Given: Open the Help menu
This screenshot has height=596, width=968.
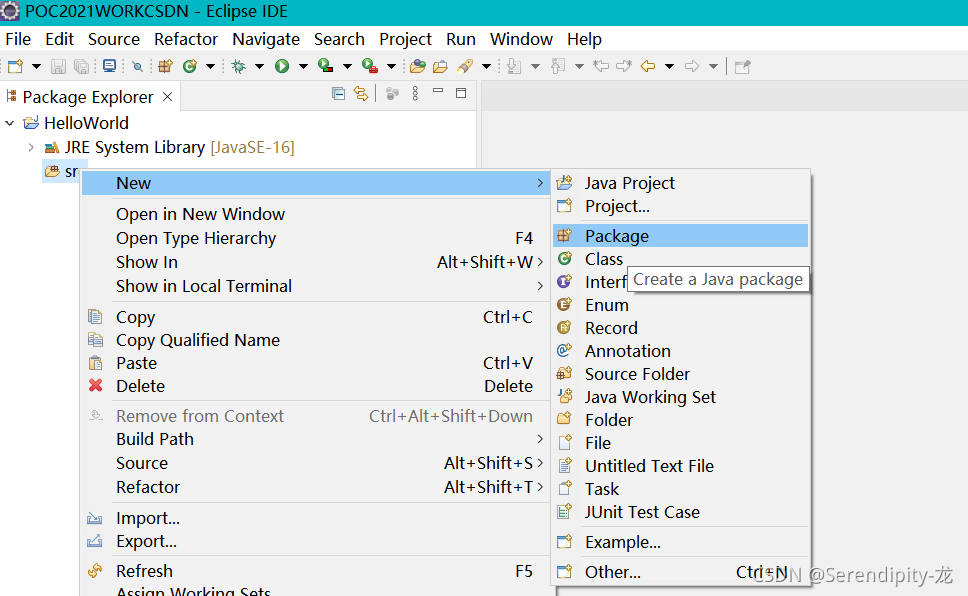Looking at the screenshot, I should [x=584, y=39].
